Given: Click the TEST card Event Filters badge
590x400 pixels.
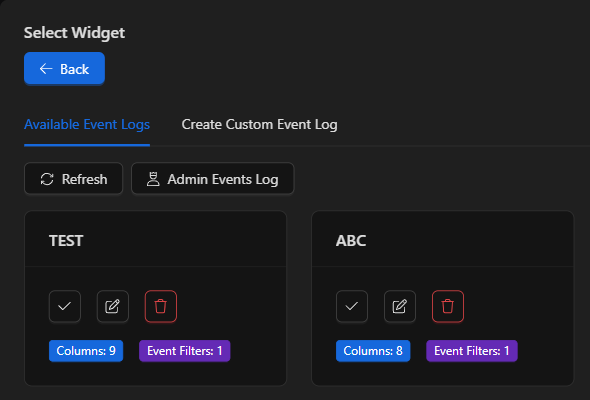Looking at the screenshot, I should point(185,351).
